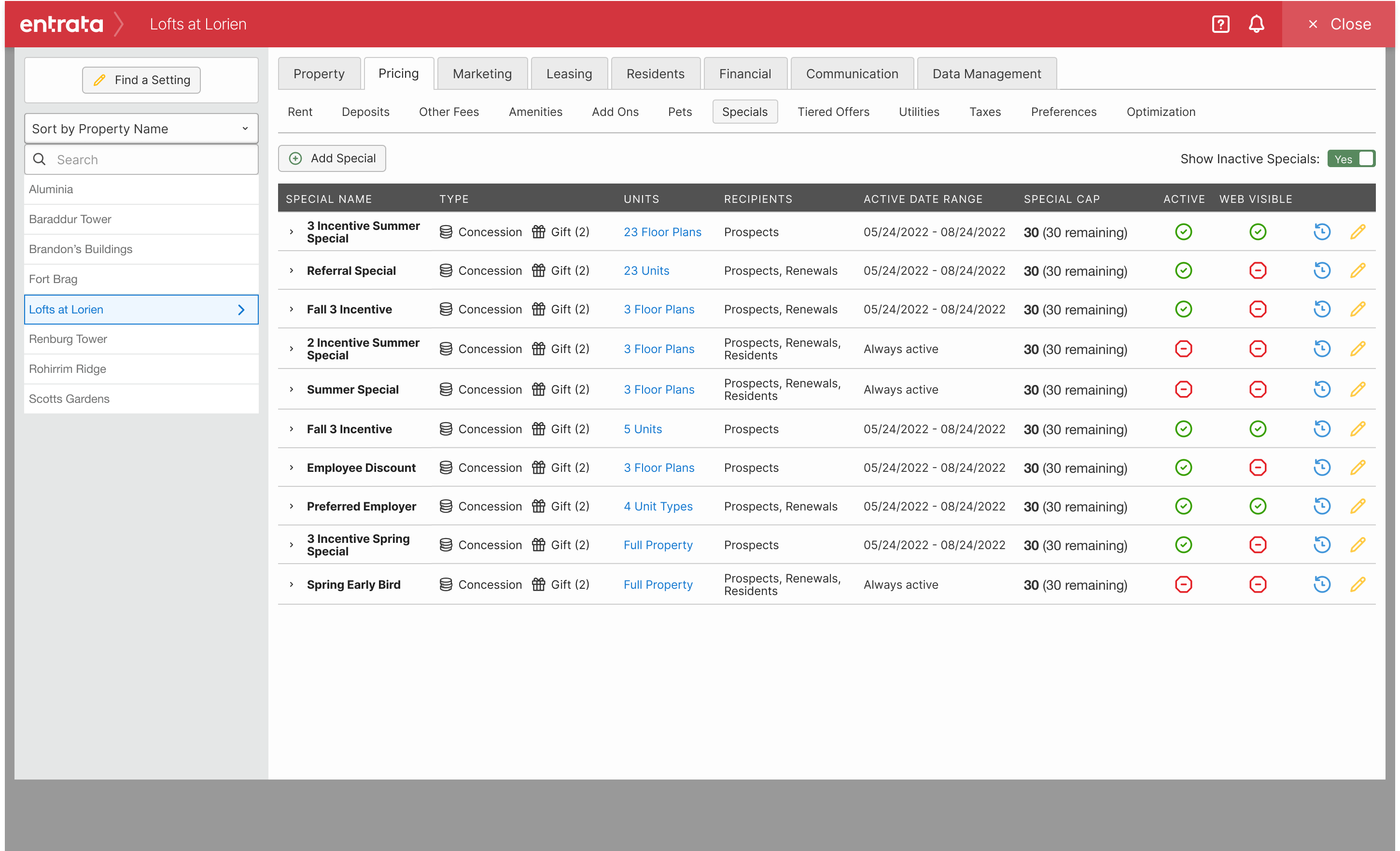Click the entrata logo
The image size is (1400, 851).
tap(61, 24)
